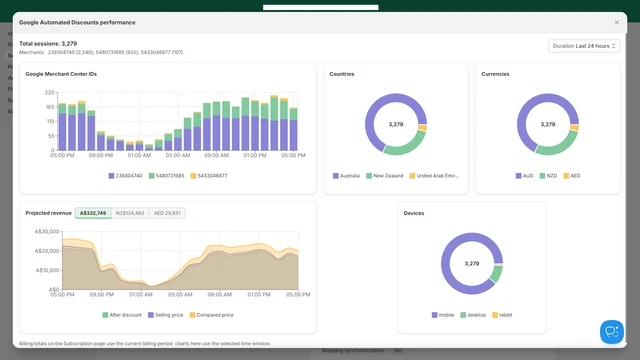The image size is (640, 360).
Task: Click the Google Merchant Center IDs heading
Action: 61,74
